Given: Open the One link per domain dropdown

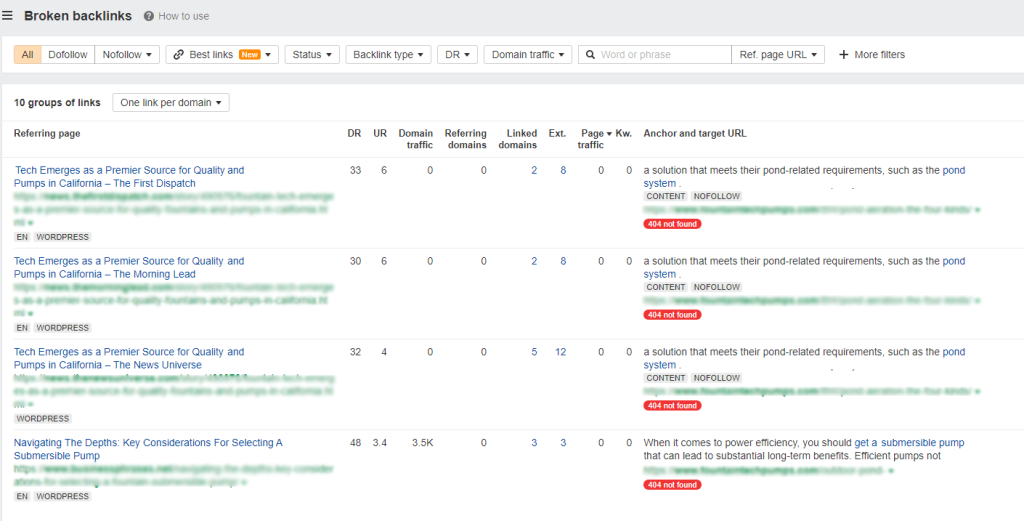Looking at the screenshot, I should pos(170,103).
